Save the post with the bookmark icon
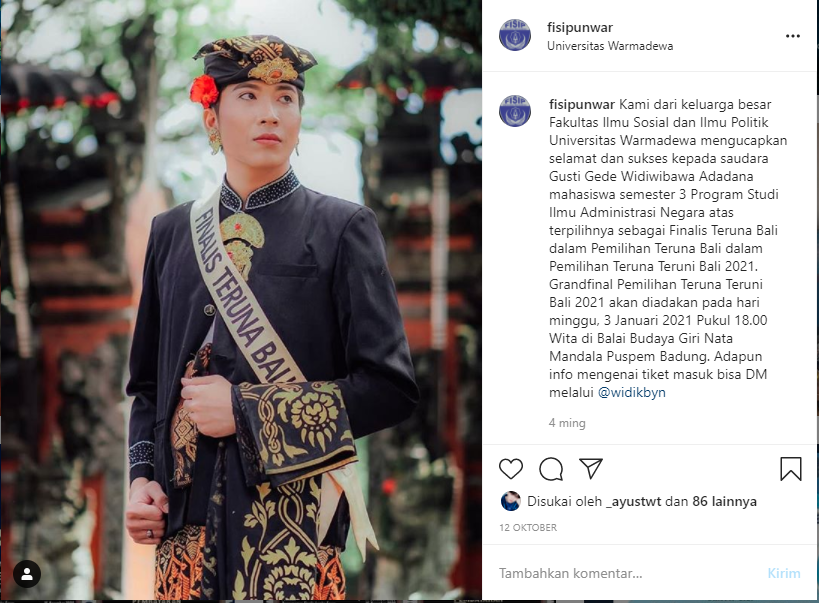819x603 pixels. tap(791, 468)
